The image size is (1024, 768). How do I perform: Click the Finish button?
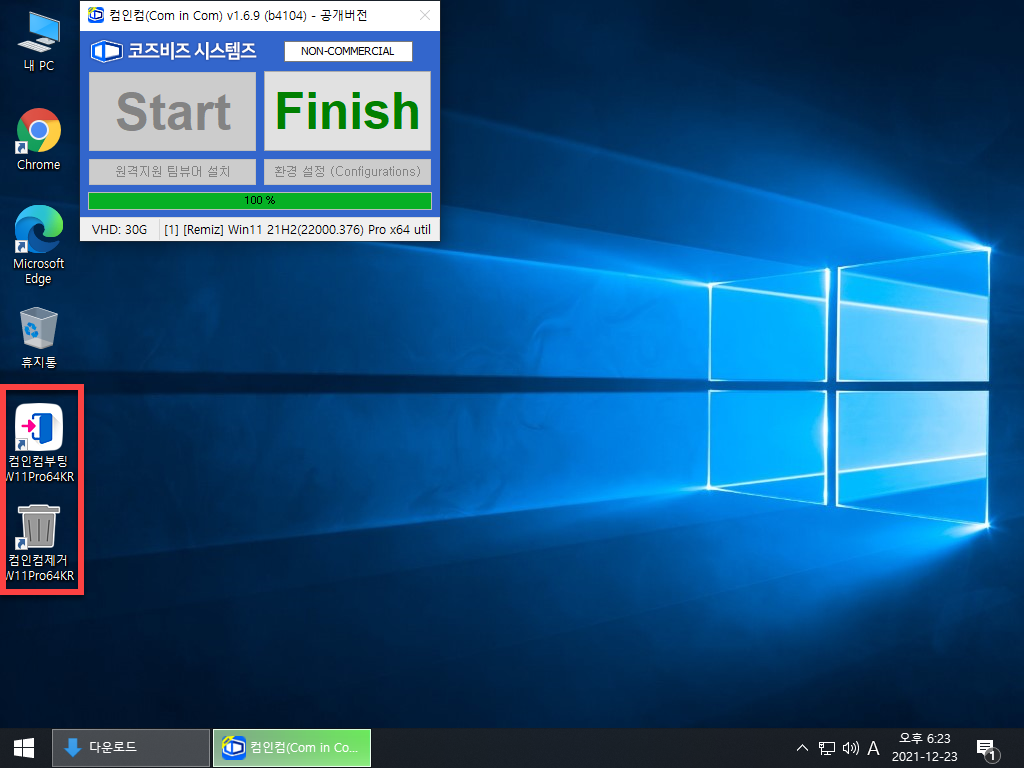(347, 111)
